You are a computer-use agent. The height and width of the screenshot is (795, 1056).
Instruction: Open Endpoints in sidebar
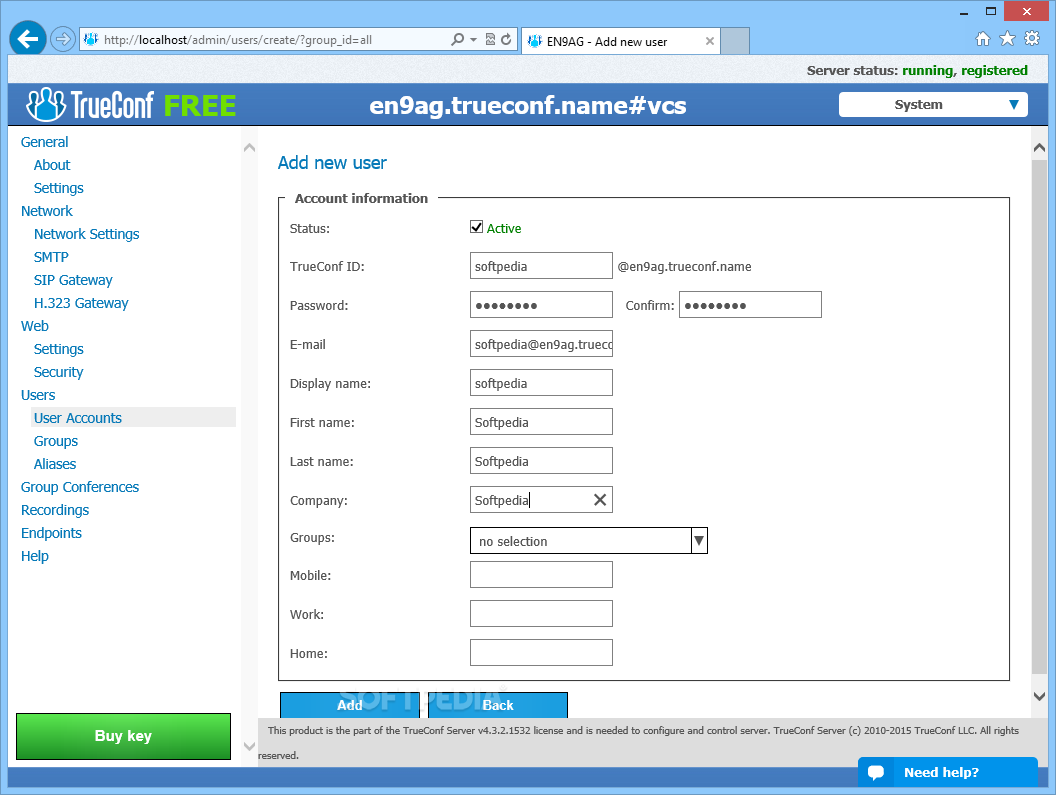pos(51,533)
